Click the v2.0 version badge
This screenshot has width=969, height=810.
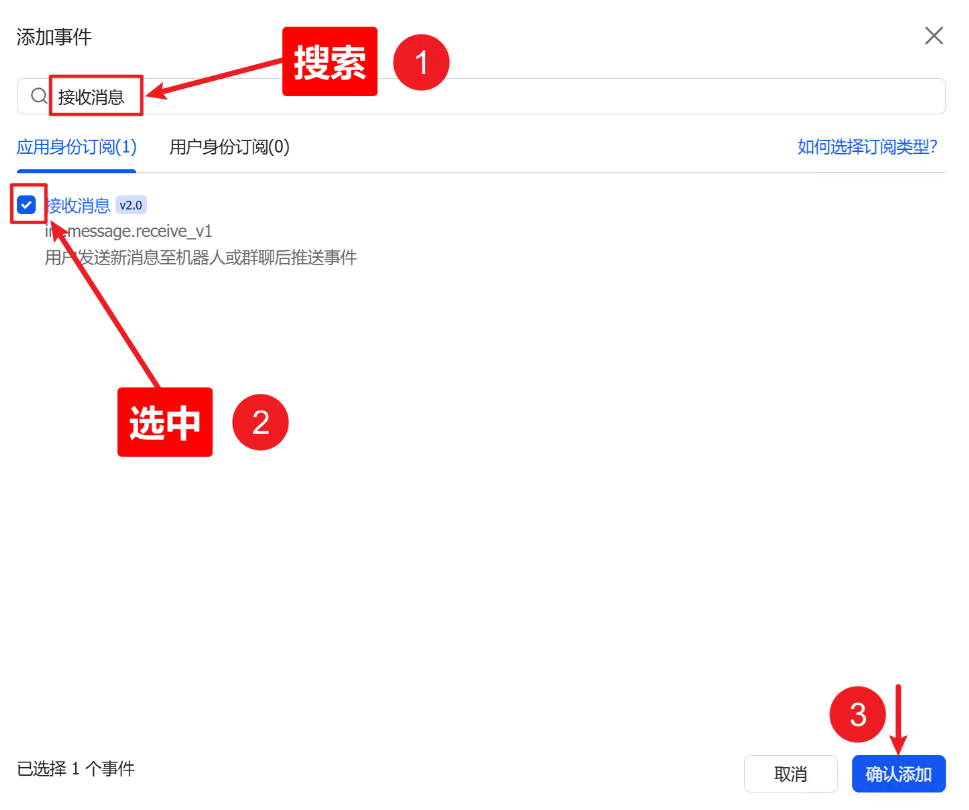click(132, 205)
